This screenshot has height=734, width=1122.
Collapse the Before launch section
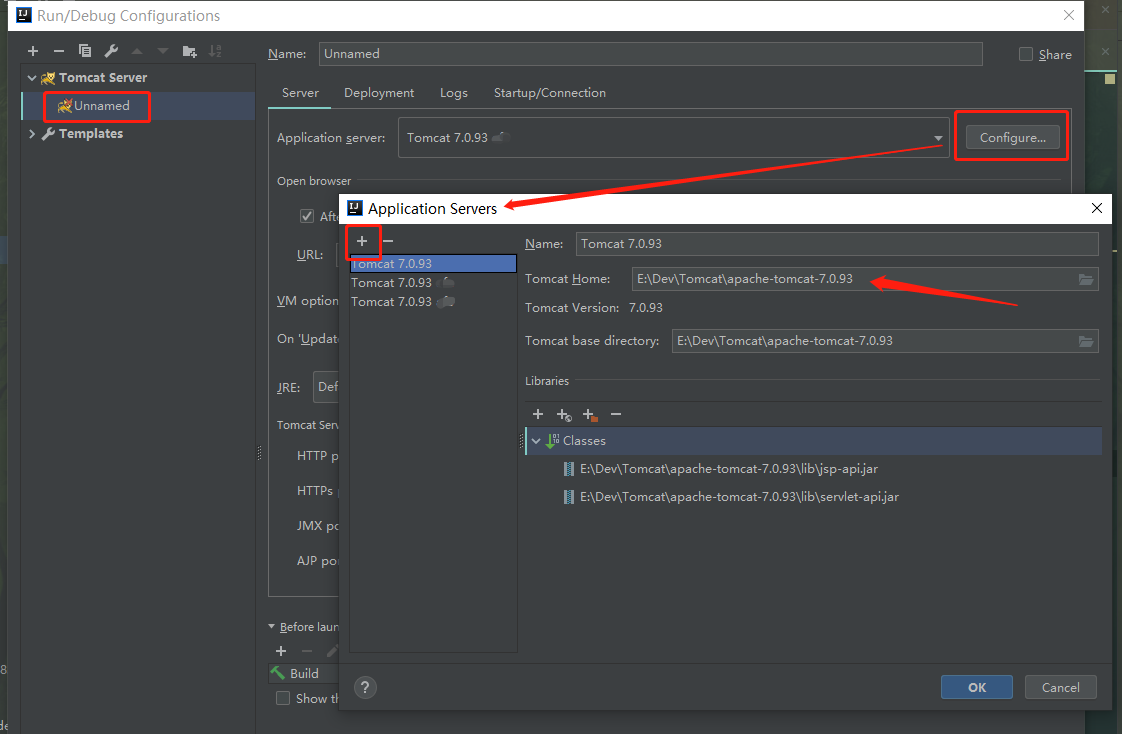[272, 627]
